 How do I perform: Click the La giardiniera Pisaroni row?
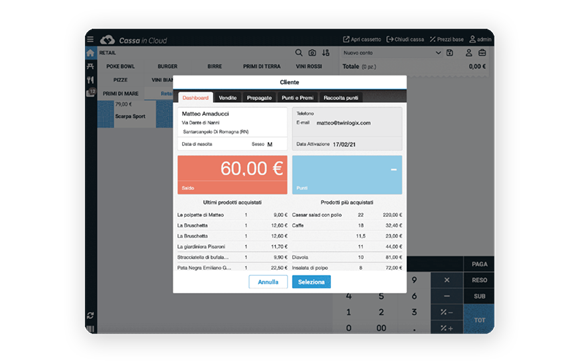point(233,247)
